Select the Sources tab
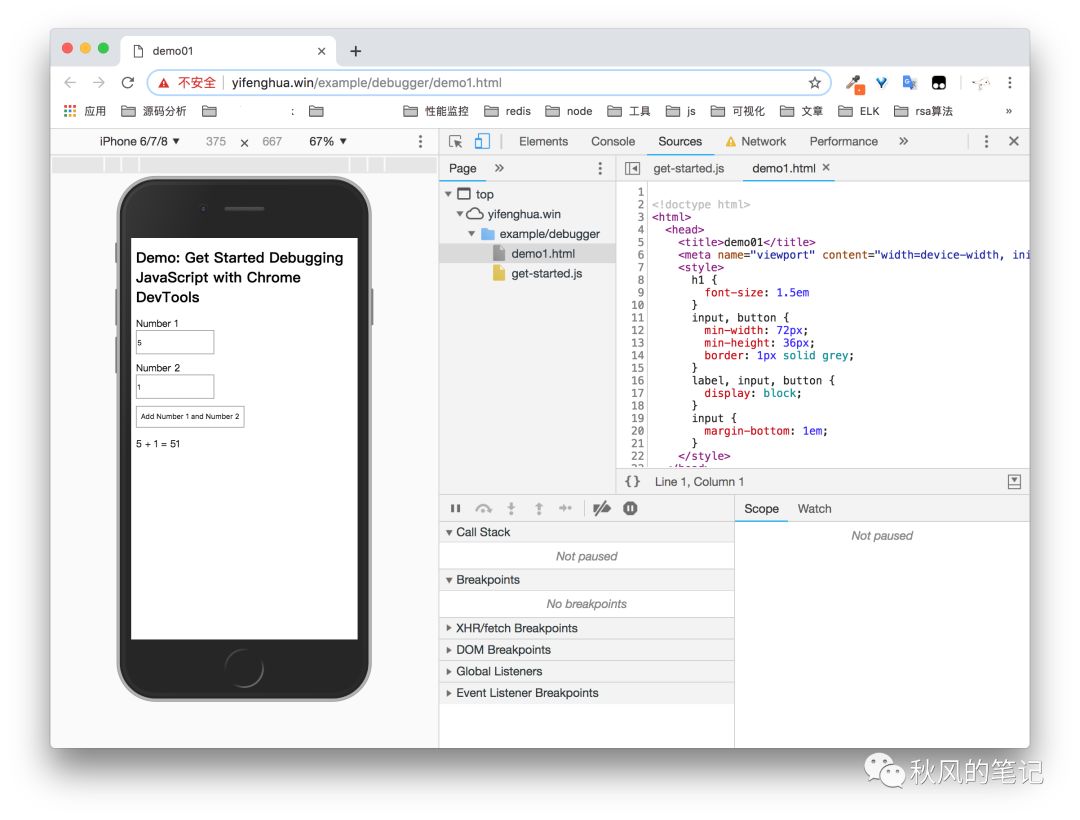1080x820 pixels. (680, 141)
